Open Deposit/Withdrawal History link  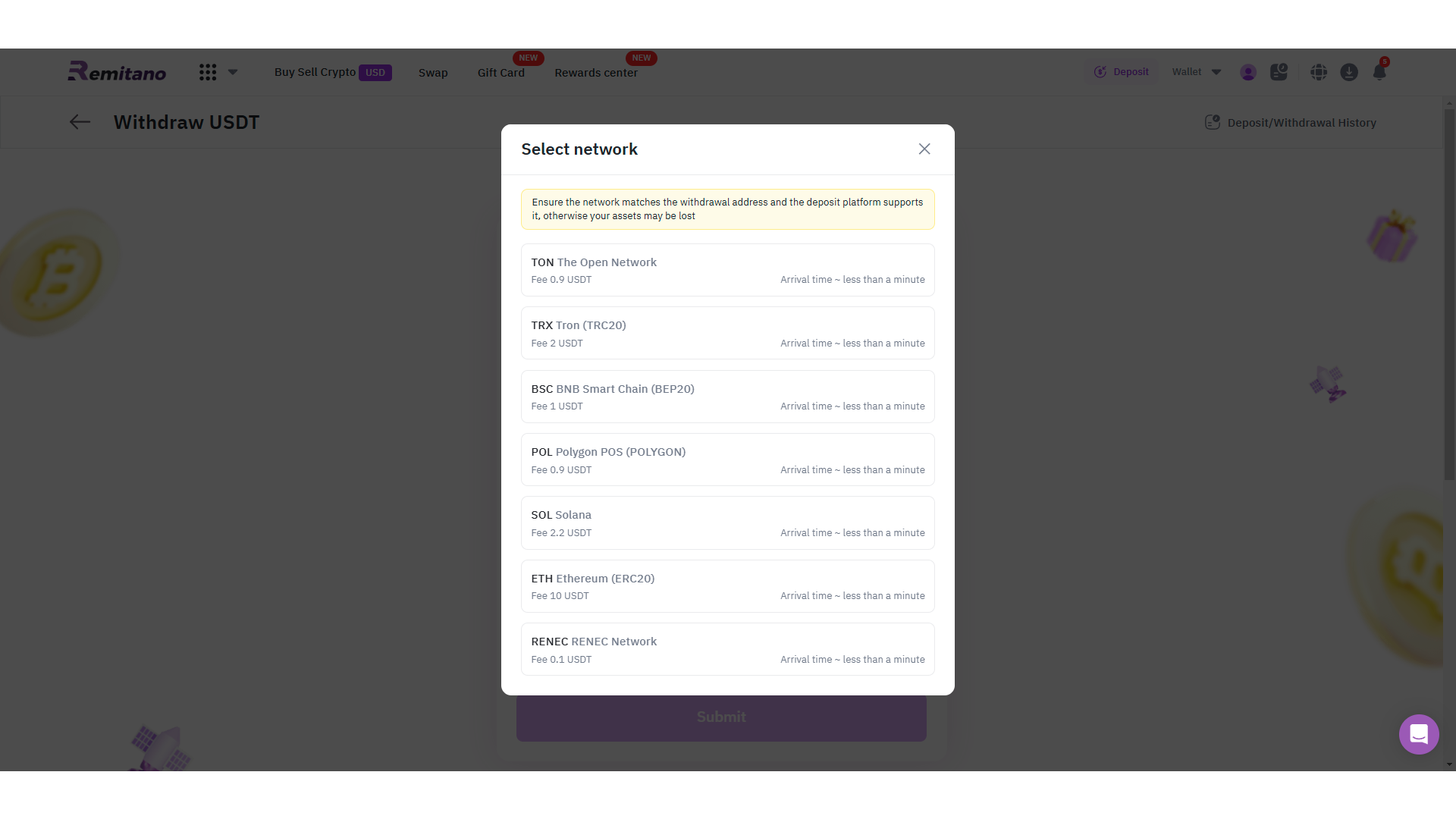(x=1291, y=123)
